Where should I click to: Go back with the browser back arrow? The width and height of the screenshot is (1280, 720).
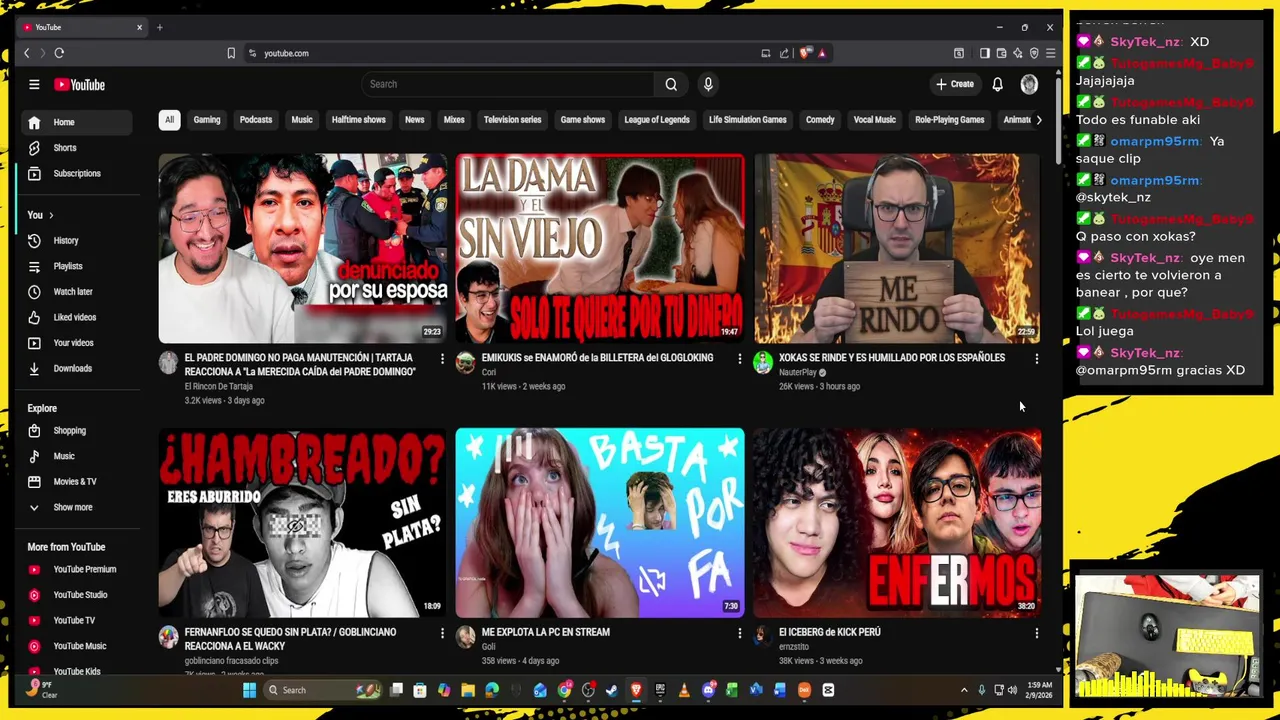click(27, 53)
